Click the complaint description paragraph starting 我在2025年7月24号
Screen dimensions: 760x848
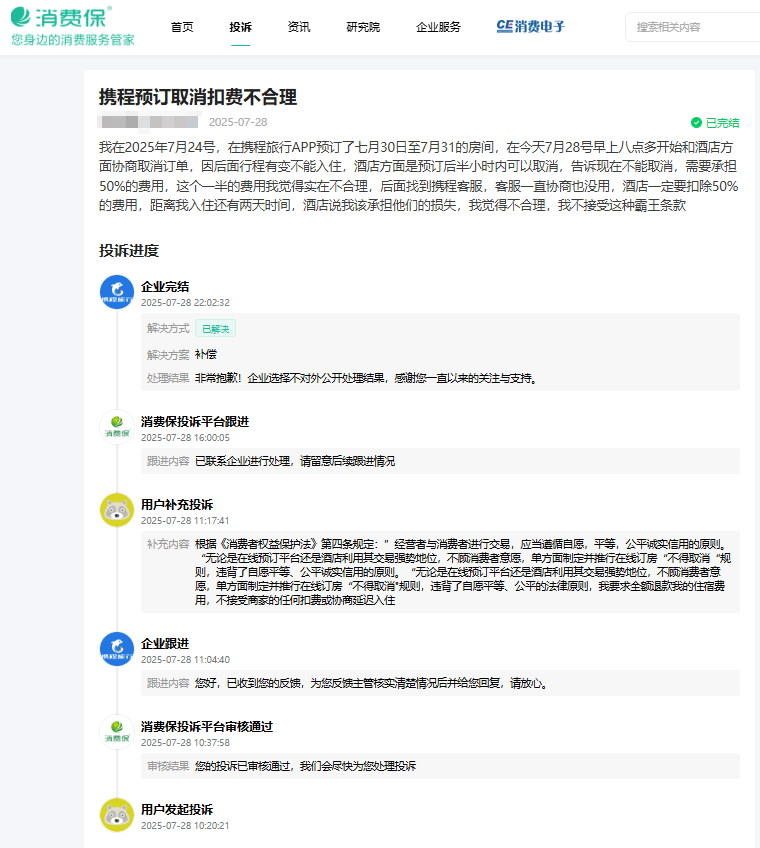click(419, 176)
